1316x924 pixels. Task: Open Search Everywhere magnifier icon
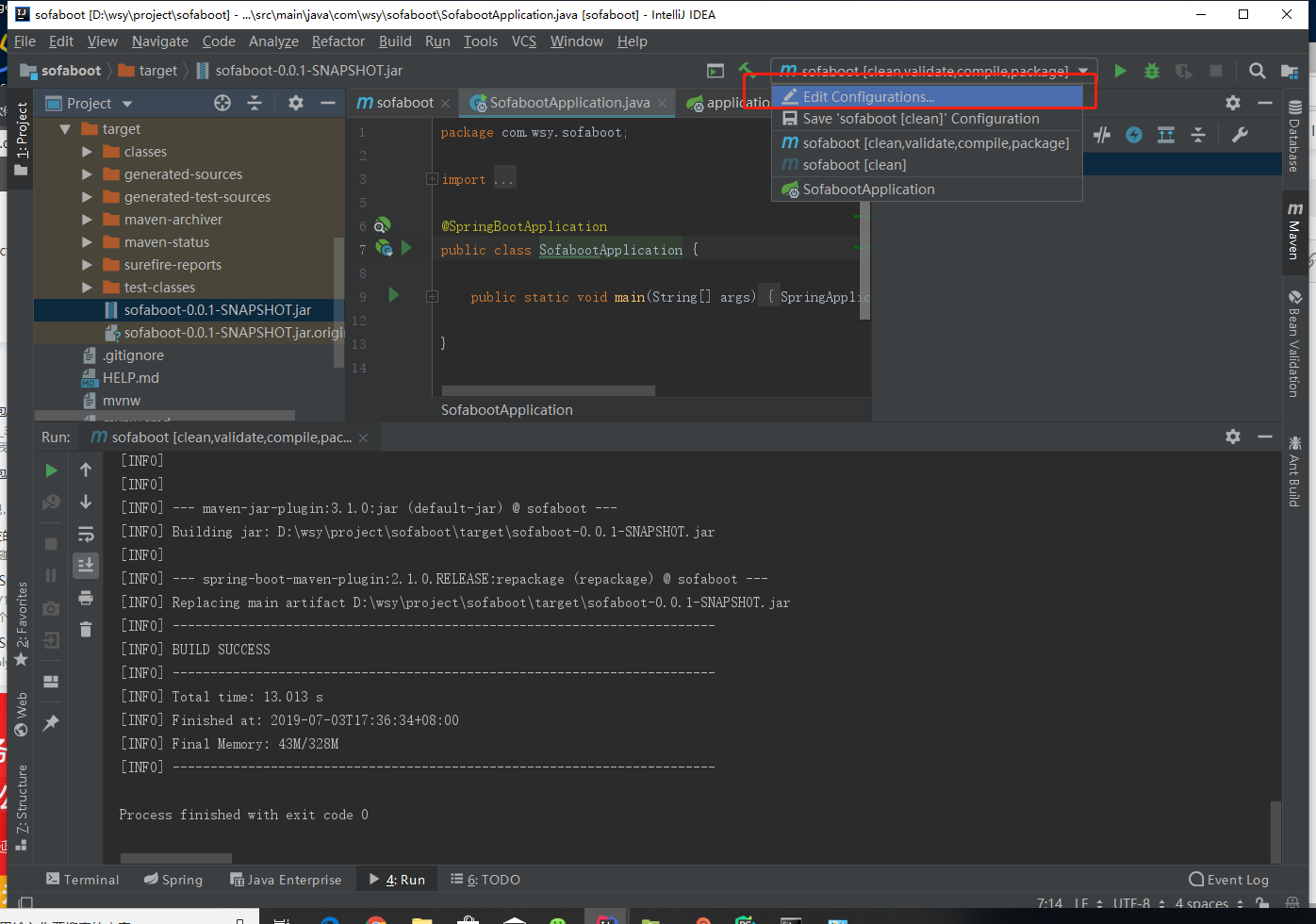coord(1258,70)
